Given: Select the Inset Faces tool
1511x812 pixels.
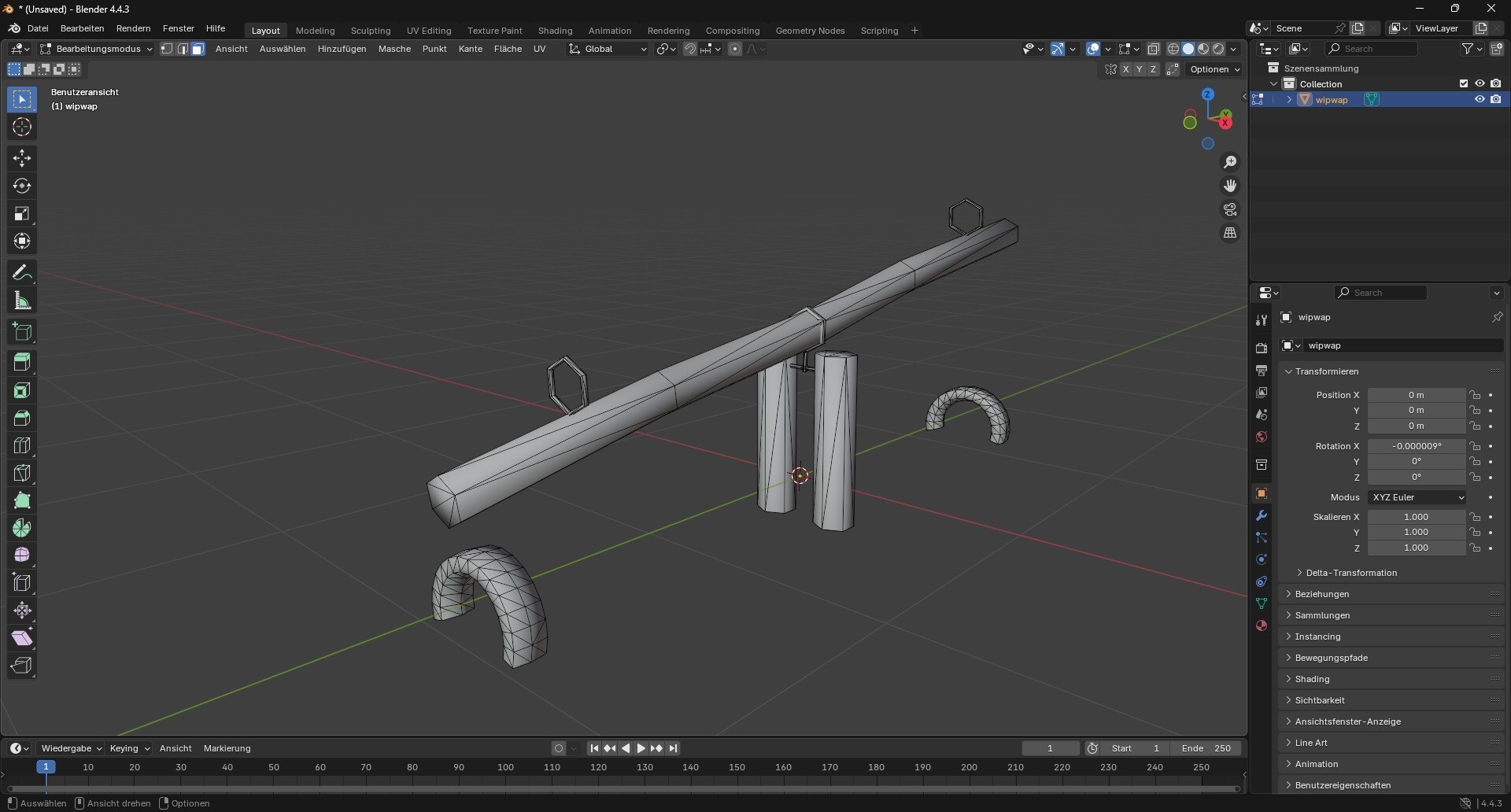Looking at the screenshot, I should 22,390.
